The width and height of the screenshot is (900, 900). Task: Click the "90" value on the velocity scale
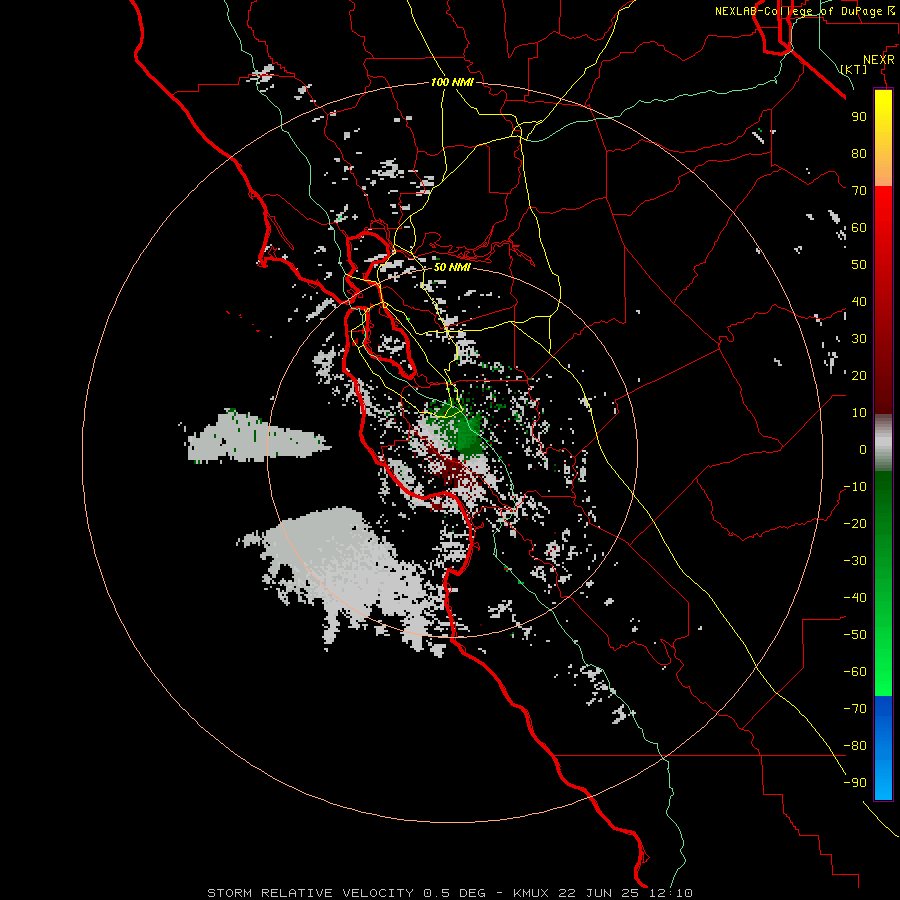(x=859, y=117)
